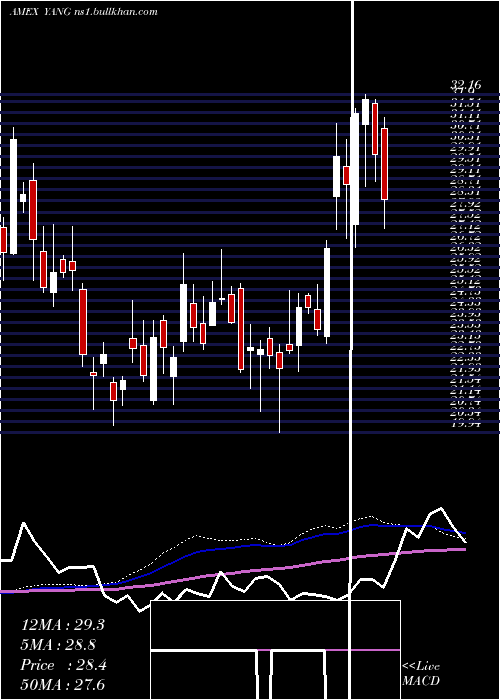Click the <<Live MACD label
This screenshot has height=700, width=500.
coord(421,674)
